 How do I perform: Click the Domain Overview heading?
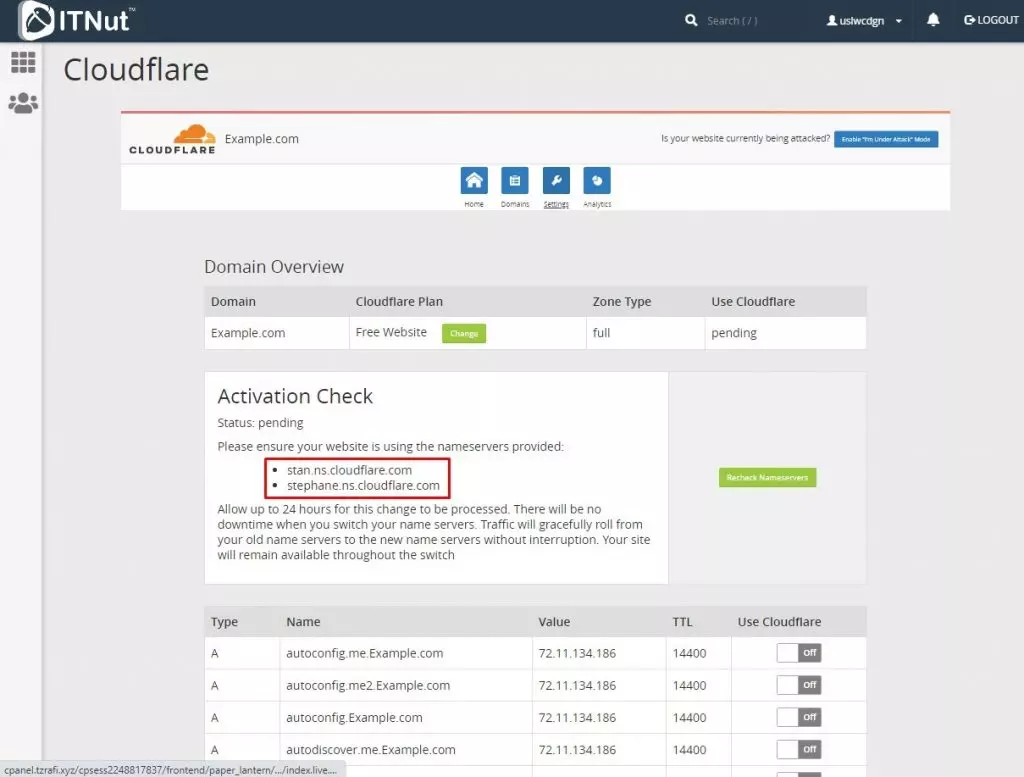pos(274,266)
